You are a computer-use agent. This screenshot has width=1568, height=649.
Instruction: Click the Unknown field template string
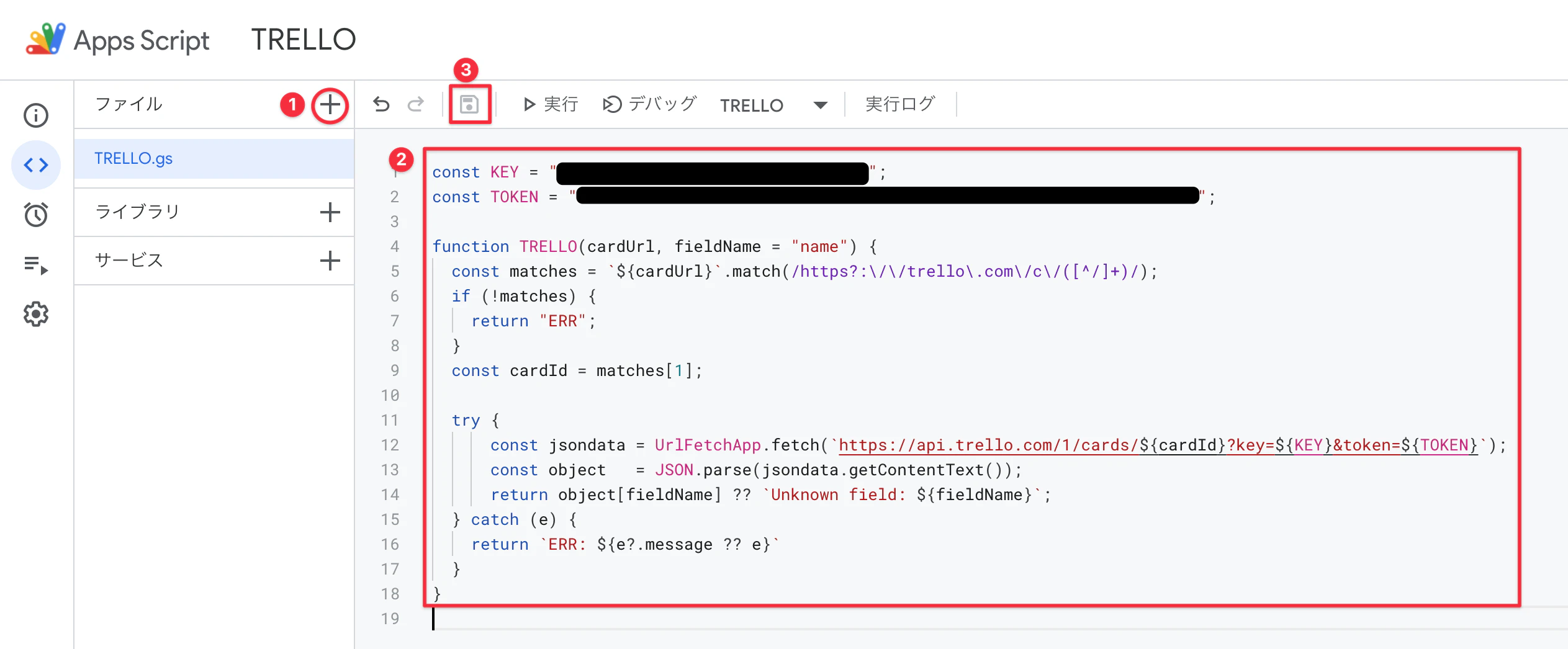point(902,495)
